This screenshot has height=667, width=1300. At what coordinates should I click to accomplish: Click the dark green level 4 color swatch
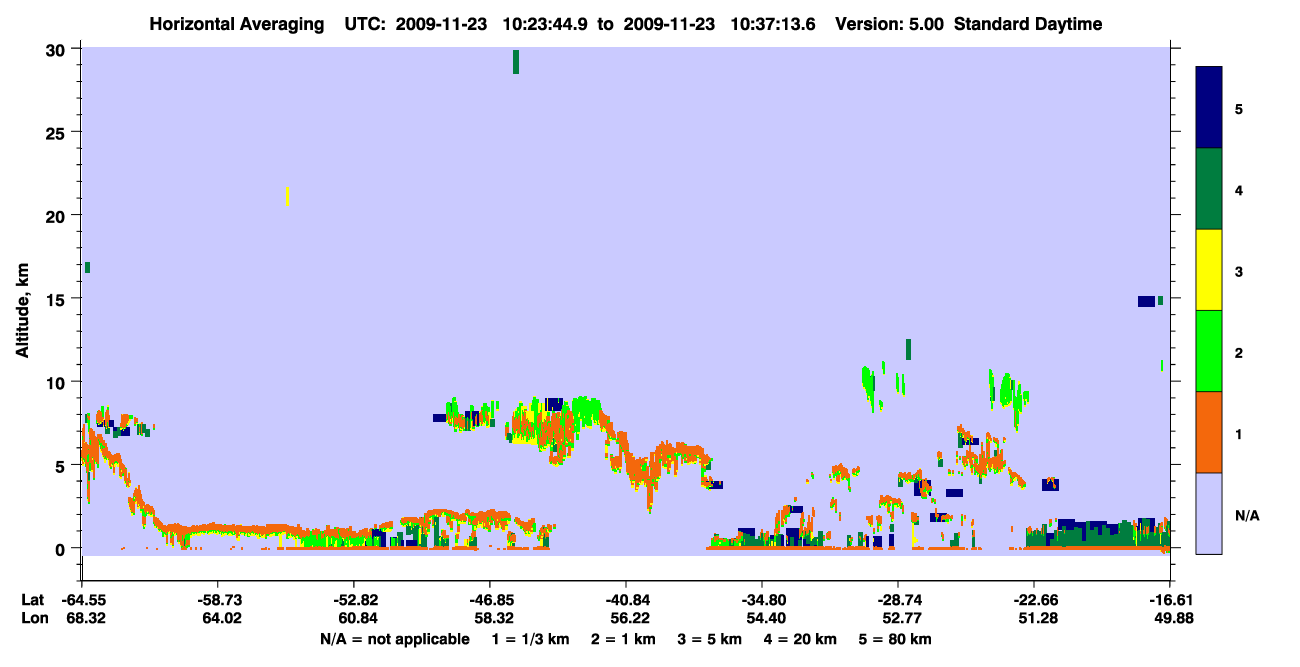click(1209, 189)
